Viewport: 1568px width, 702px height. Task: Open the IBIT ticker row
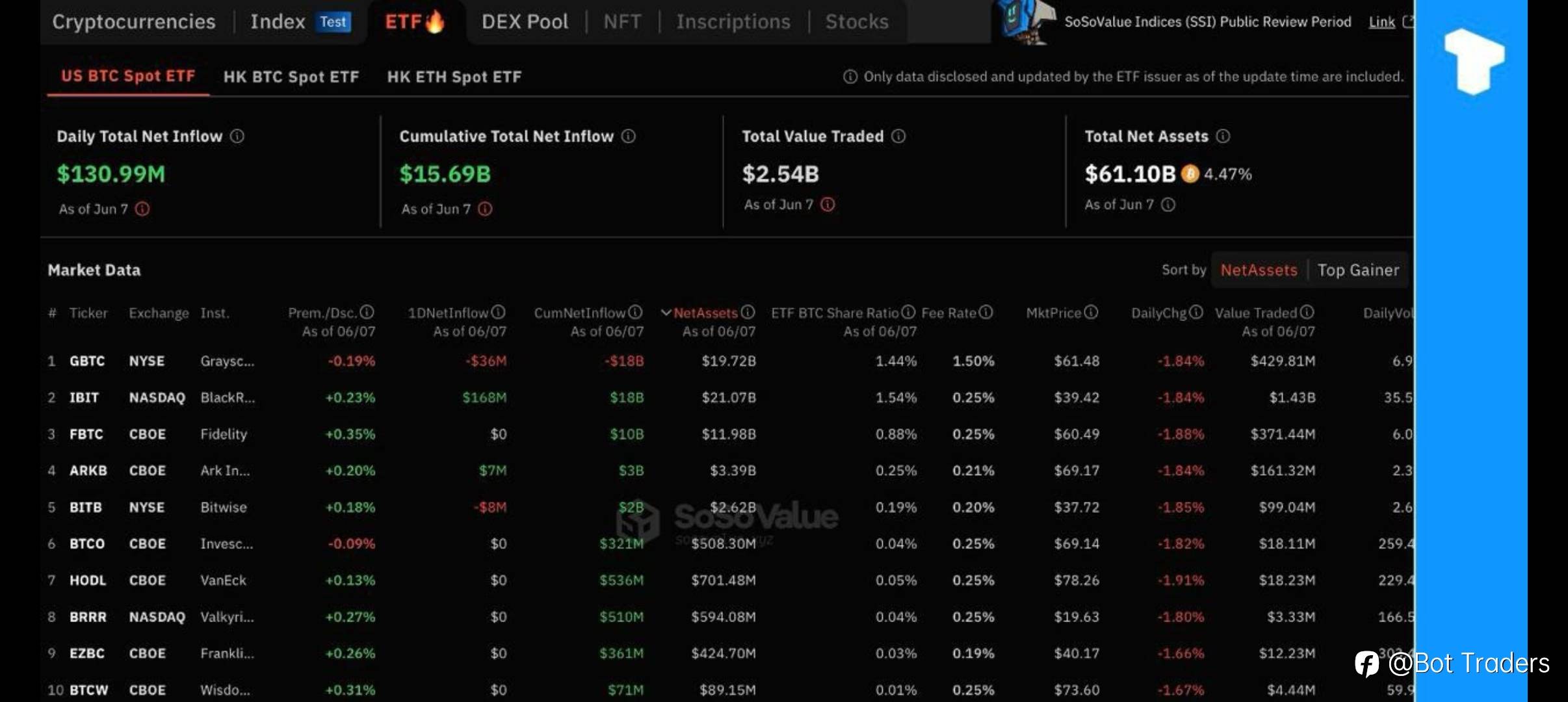(85, 397)
